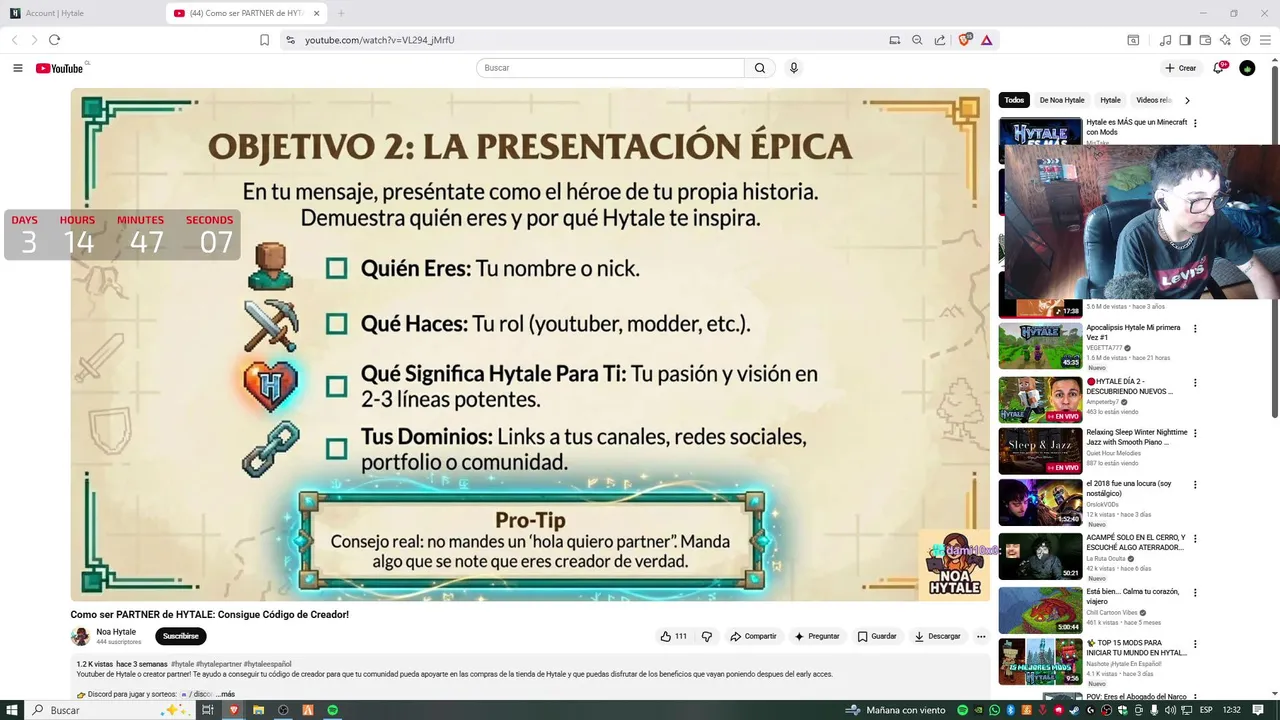Viewport: 1280px width, 720px height.
Task: Open options for 'TOP 15 MODS PARA INICIAR'
Action: pyautogui.click(x=1195, y=644)
